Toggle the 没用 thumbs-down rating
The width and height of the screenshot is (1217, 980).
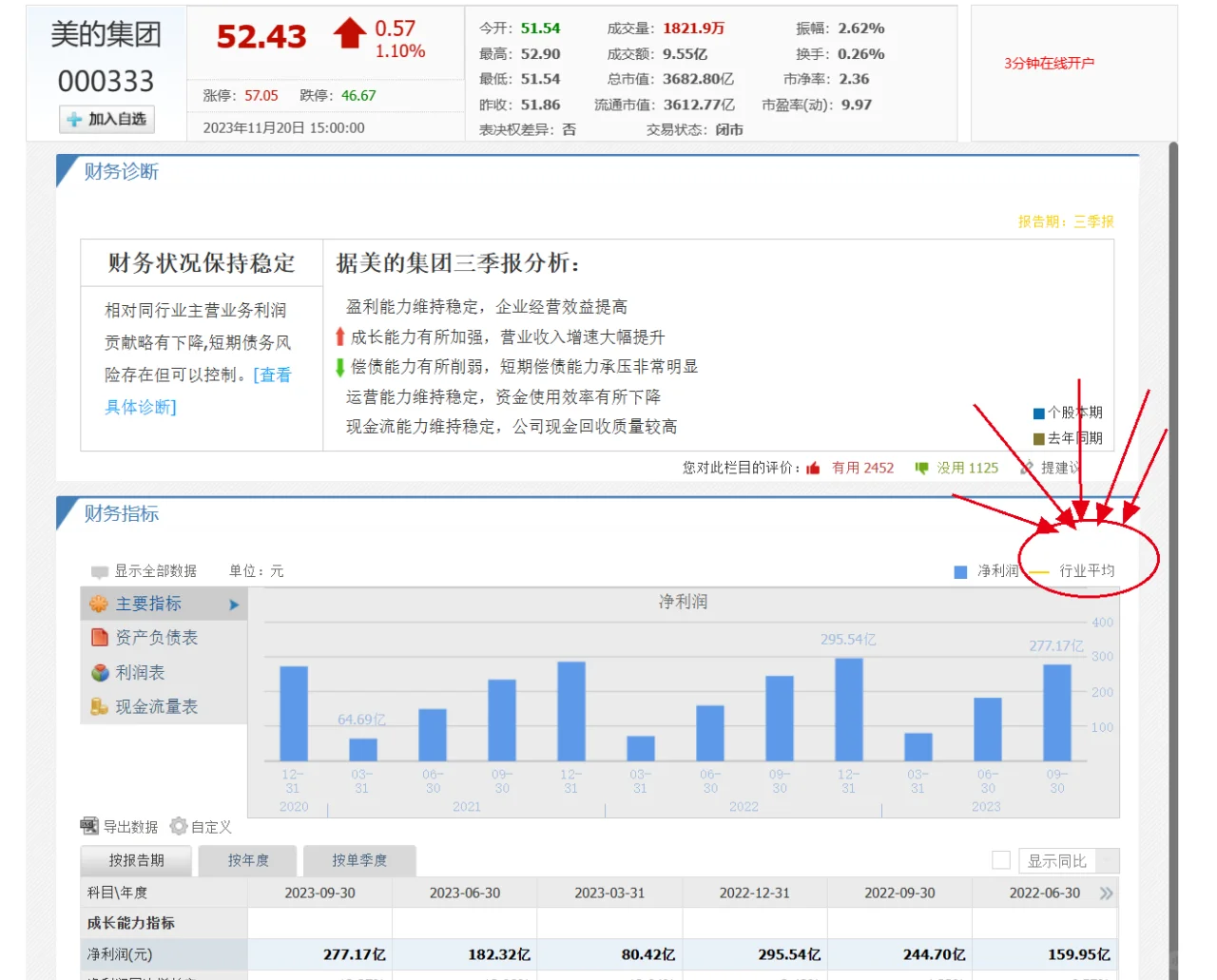pyautogui.click(x=920, y=468)
